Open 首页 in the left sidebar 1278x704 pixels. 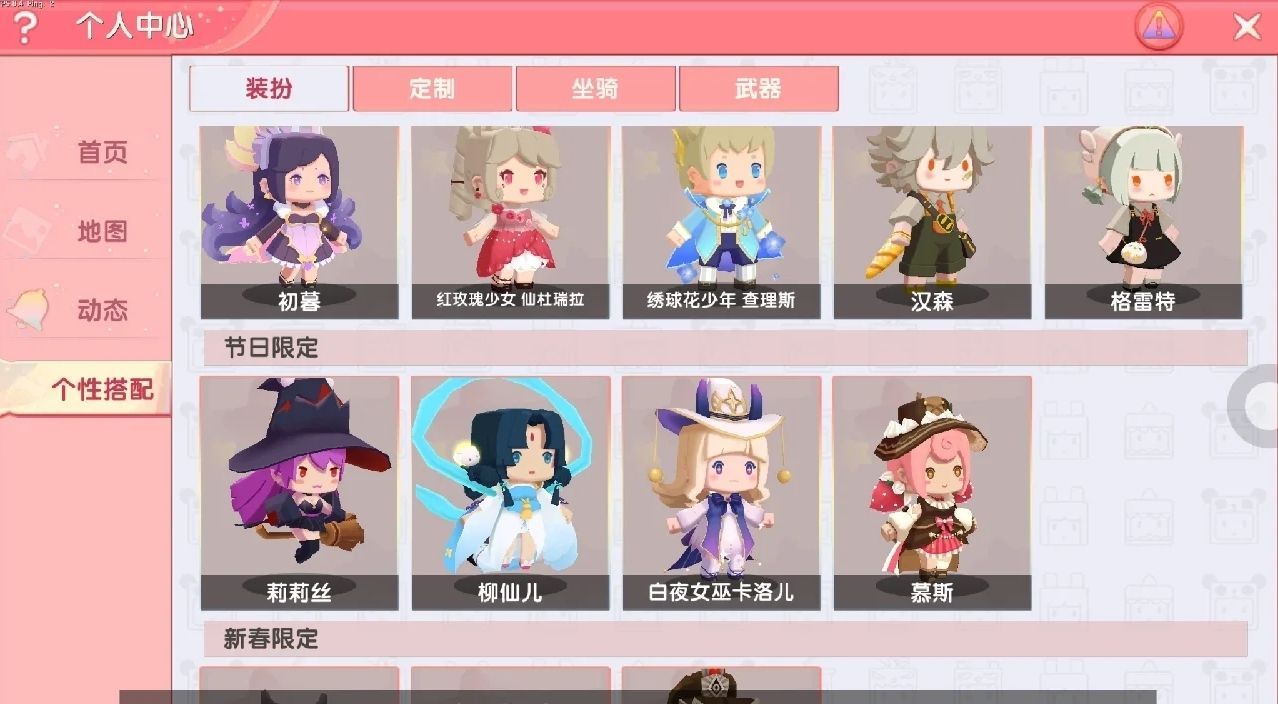pos(86,152)
